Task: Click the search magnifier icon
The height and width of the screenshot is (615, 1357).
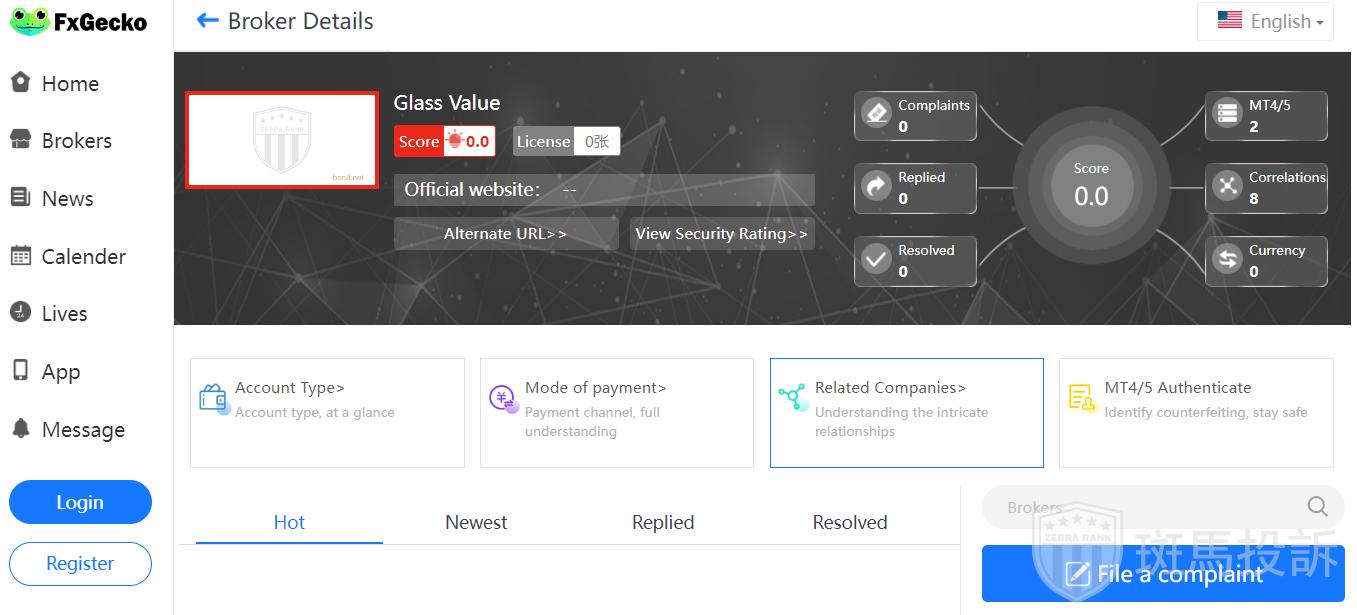Action: pyautogui.click(x=1318, y=506)
